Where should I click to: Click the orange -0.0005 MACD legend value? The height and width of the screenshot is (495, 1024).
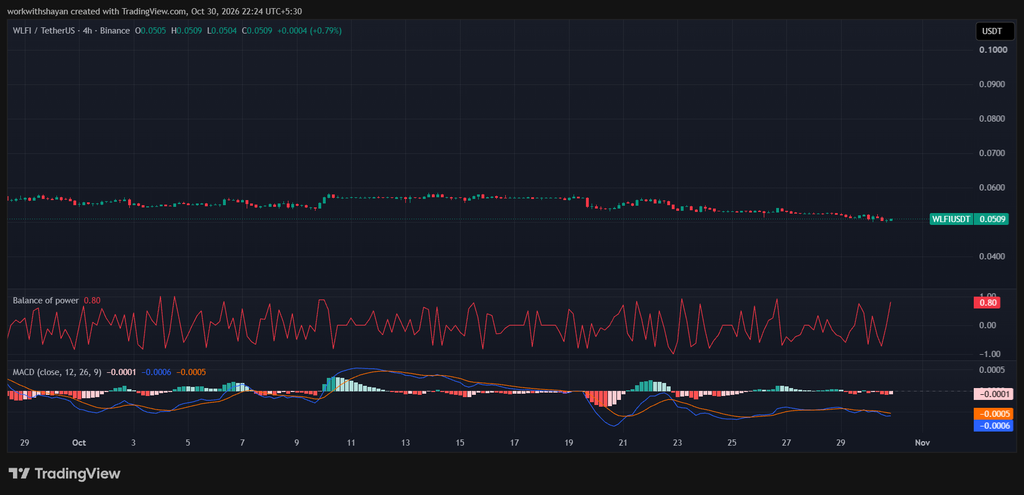click(x=191, y=372)
